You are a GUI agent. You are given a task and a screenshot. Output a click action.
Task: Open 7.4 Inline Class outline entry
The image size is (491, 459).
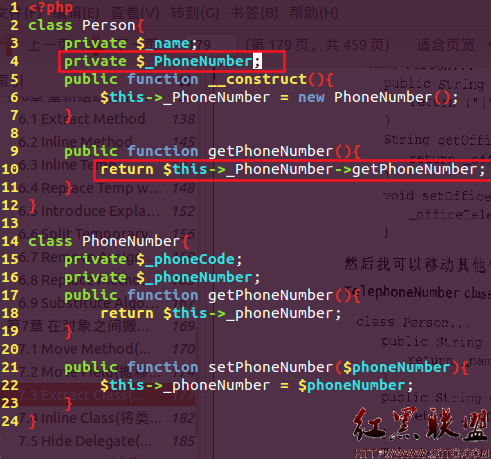pos(90,418)
